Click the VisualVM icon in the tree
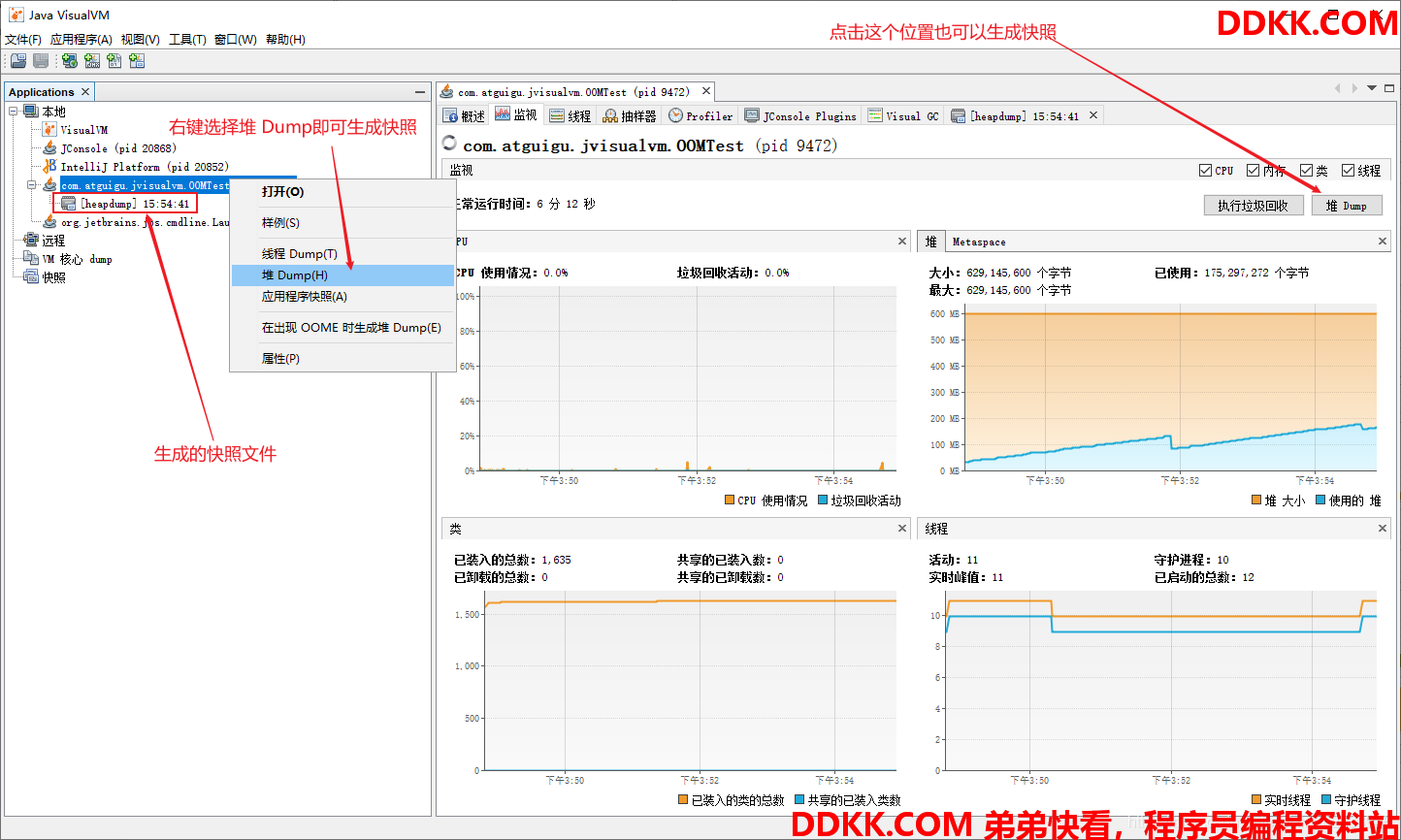The height and width of the screenshot is (840, 1401). click(49, 129)
